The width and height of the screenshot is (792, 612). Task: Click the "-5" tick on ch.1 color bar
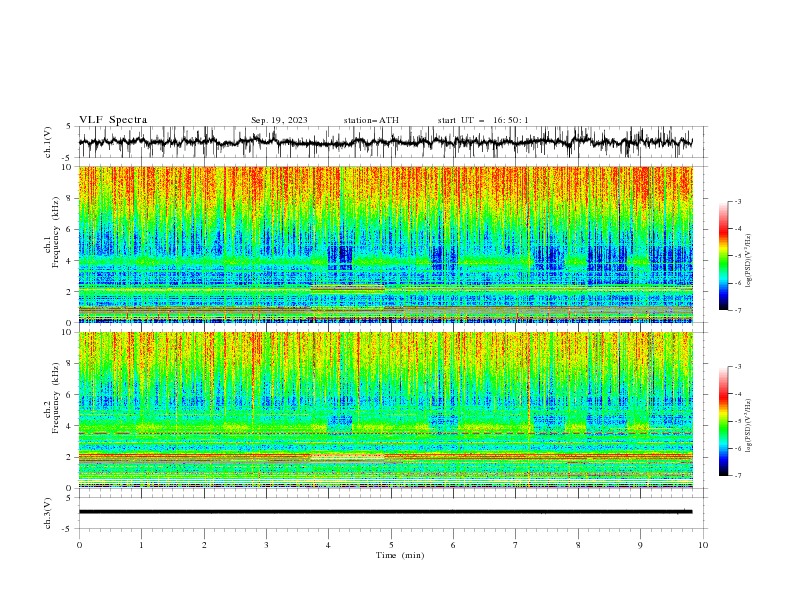pos(737,256)
